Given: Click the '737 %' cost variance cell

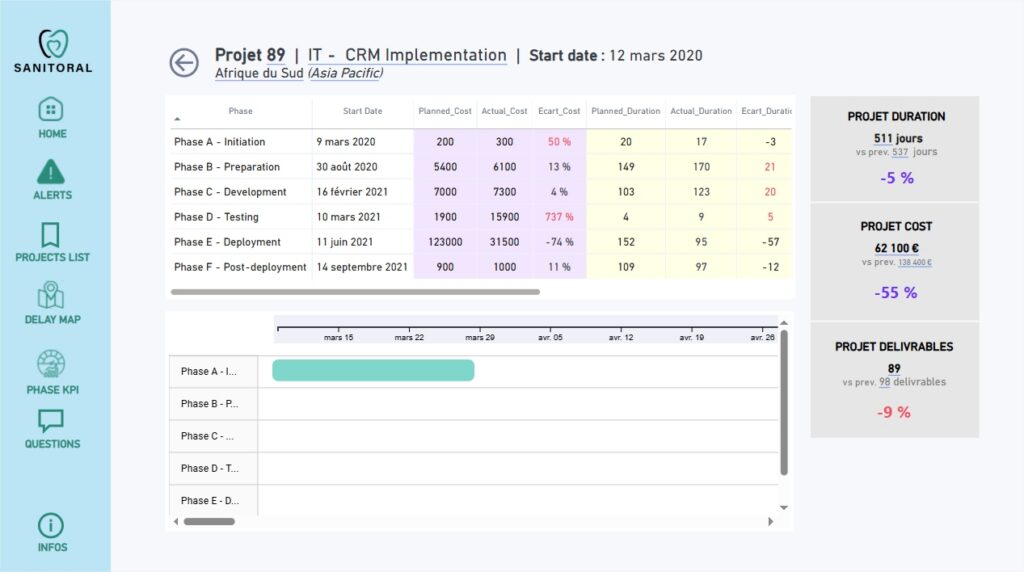Looking at the screenshot, I should point(559,217).
